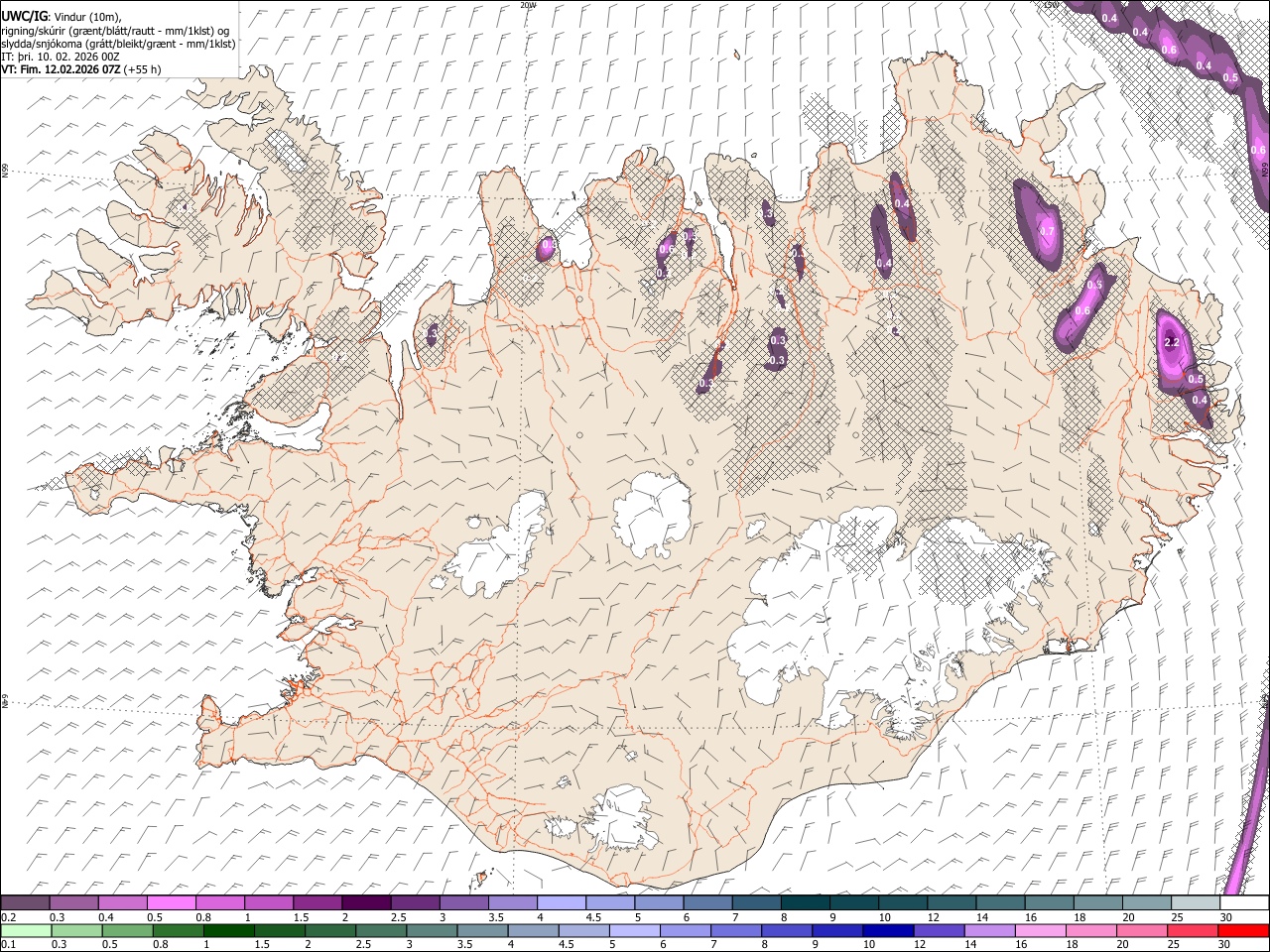Select the pale green 0.1–0.3 swatch, bottom row
1270x952 pixels.
[x=26, y=930]
